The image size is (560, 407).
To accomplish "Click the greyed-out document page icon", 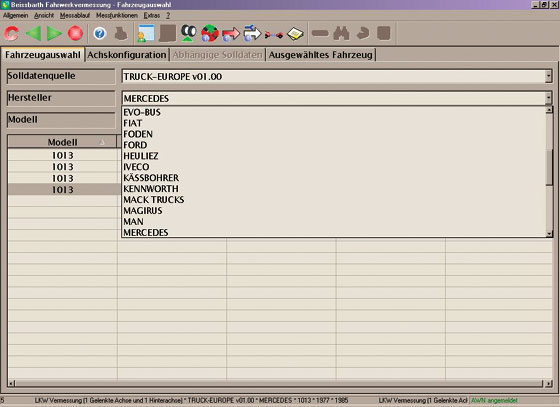I will tap(168, 34).
